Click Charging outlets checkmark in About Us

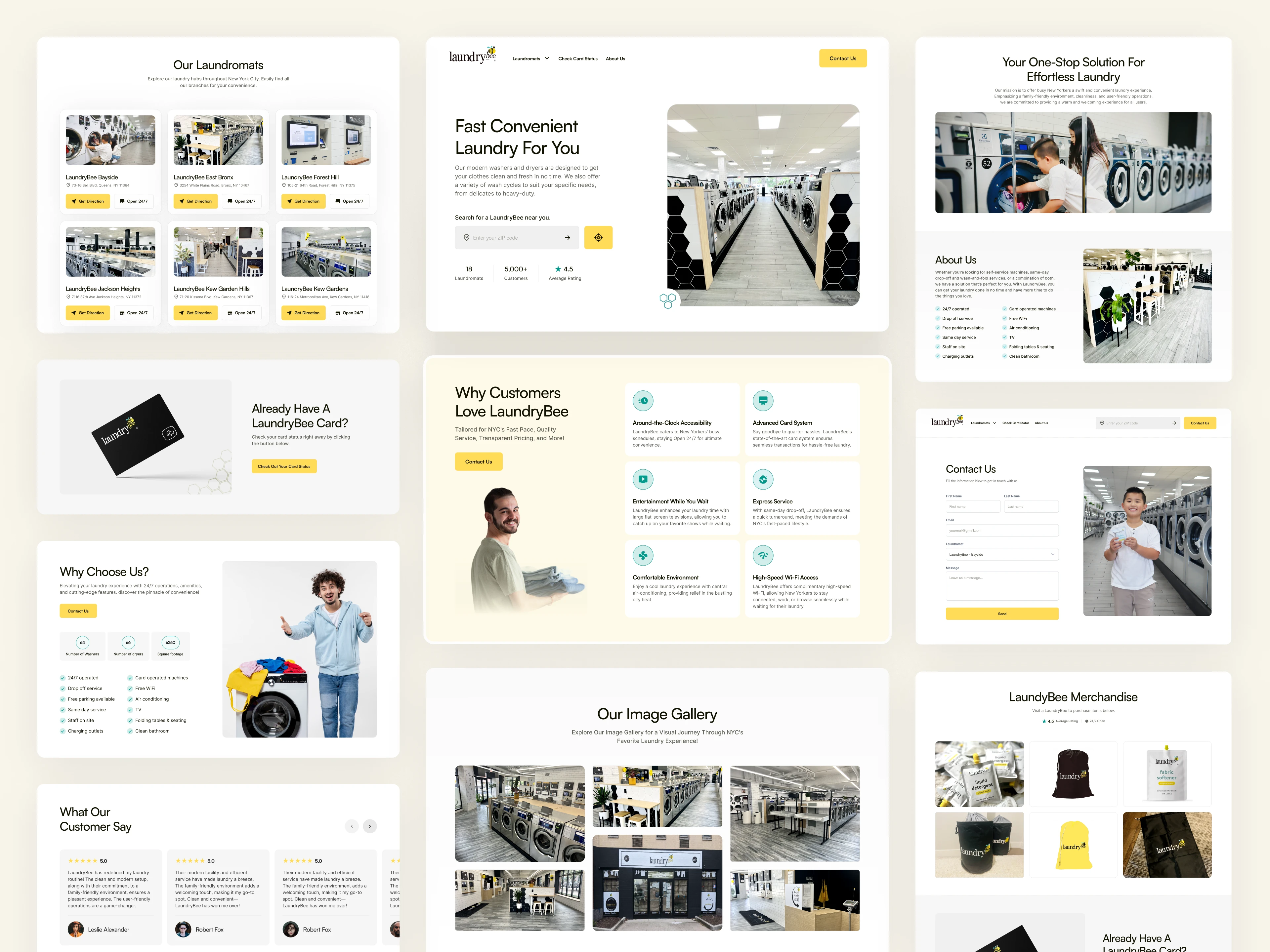pos(938,356)
